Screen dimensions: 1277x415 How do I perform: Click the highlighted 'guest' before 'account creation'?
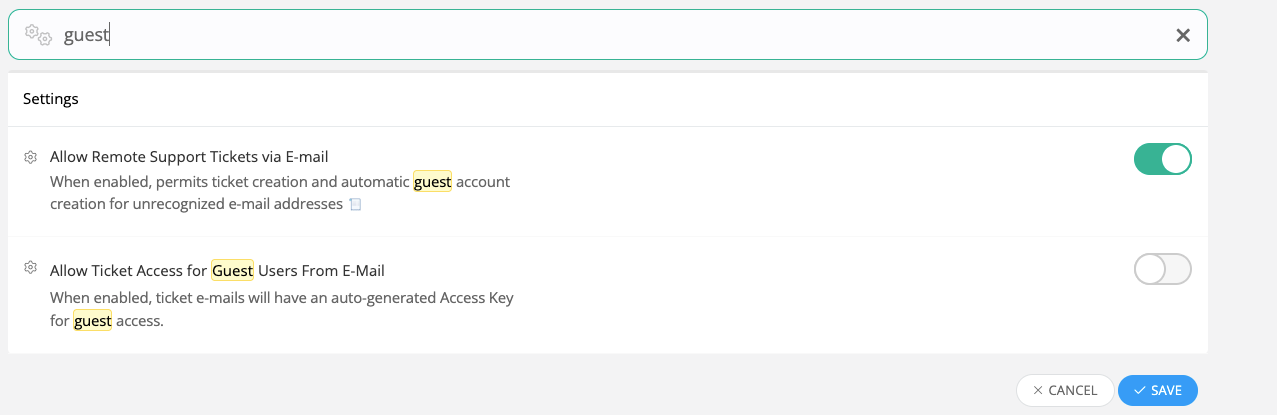pos(433,182)
